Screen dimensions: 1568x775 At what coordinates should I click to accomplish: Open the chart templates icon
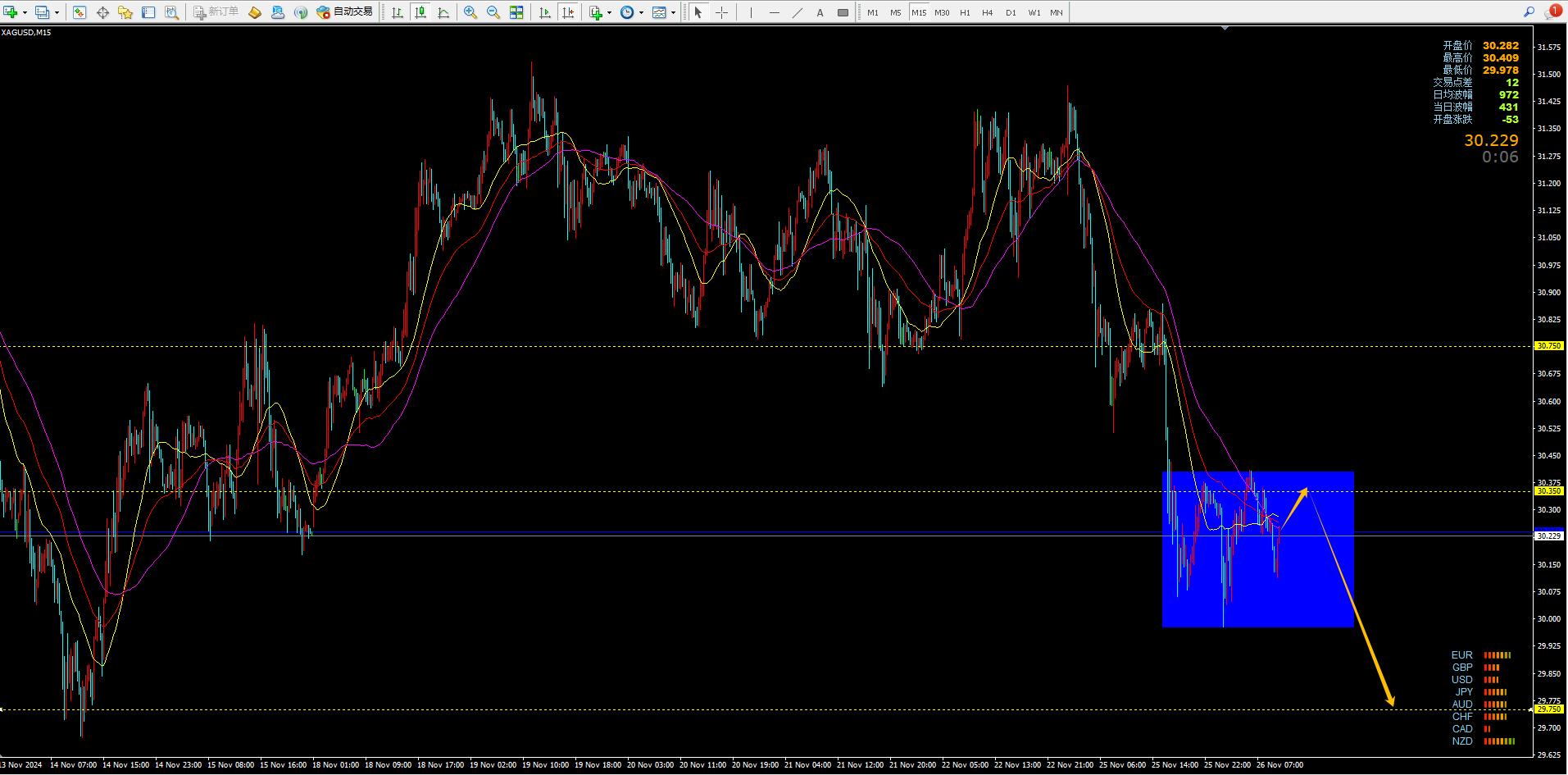click(x=659, y=12)
